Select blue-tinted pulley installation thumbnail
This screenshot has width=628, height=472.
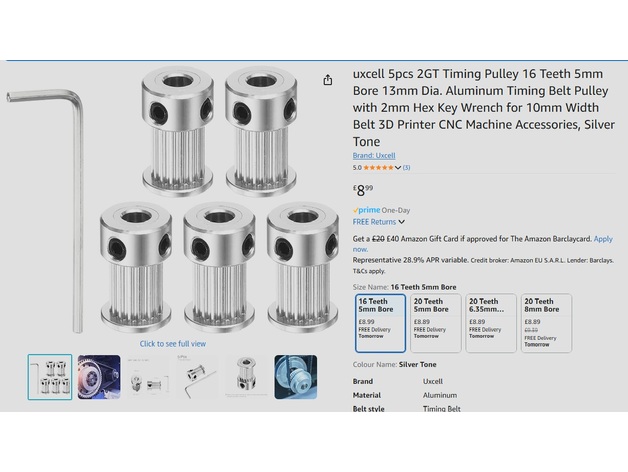click(296, 377)
